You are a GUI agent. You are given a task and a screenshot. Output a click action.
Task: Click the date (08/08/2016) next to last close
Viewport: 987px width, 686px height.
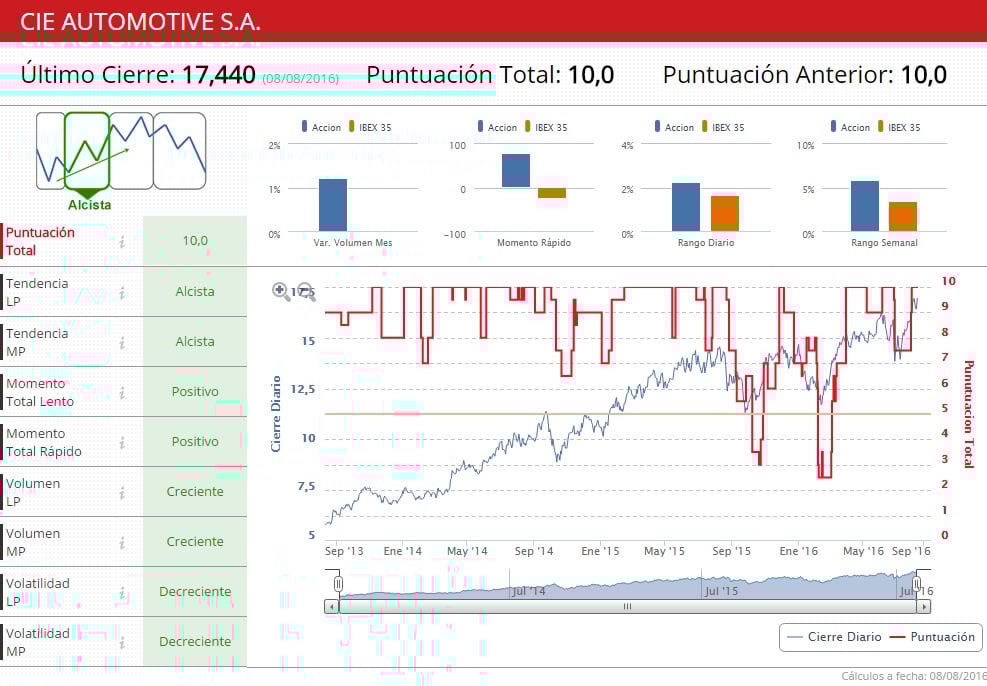(301, 79)
